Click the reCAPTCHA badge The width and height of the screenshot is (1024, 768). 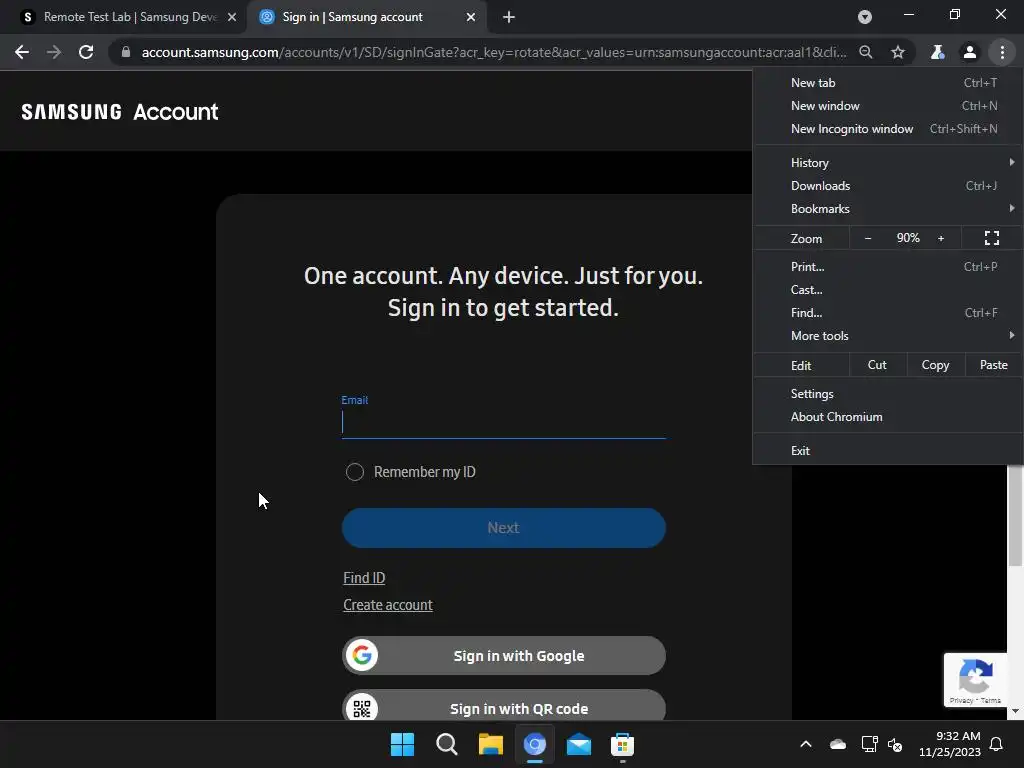[x=975, y=680]
